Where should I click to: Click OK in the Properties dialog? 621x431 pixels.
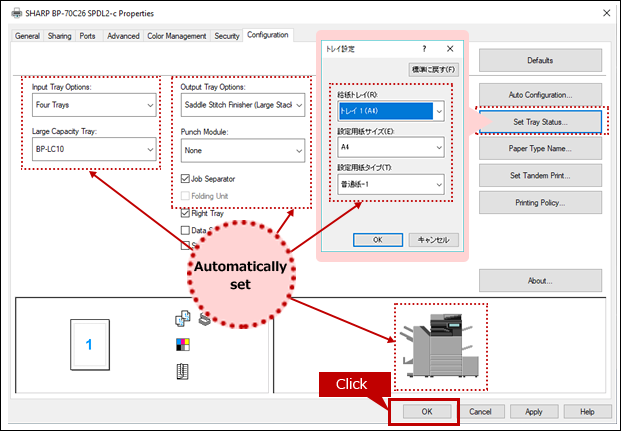(425, 411)
